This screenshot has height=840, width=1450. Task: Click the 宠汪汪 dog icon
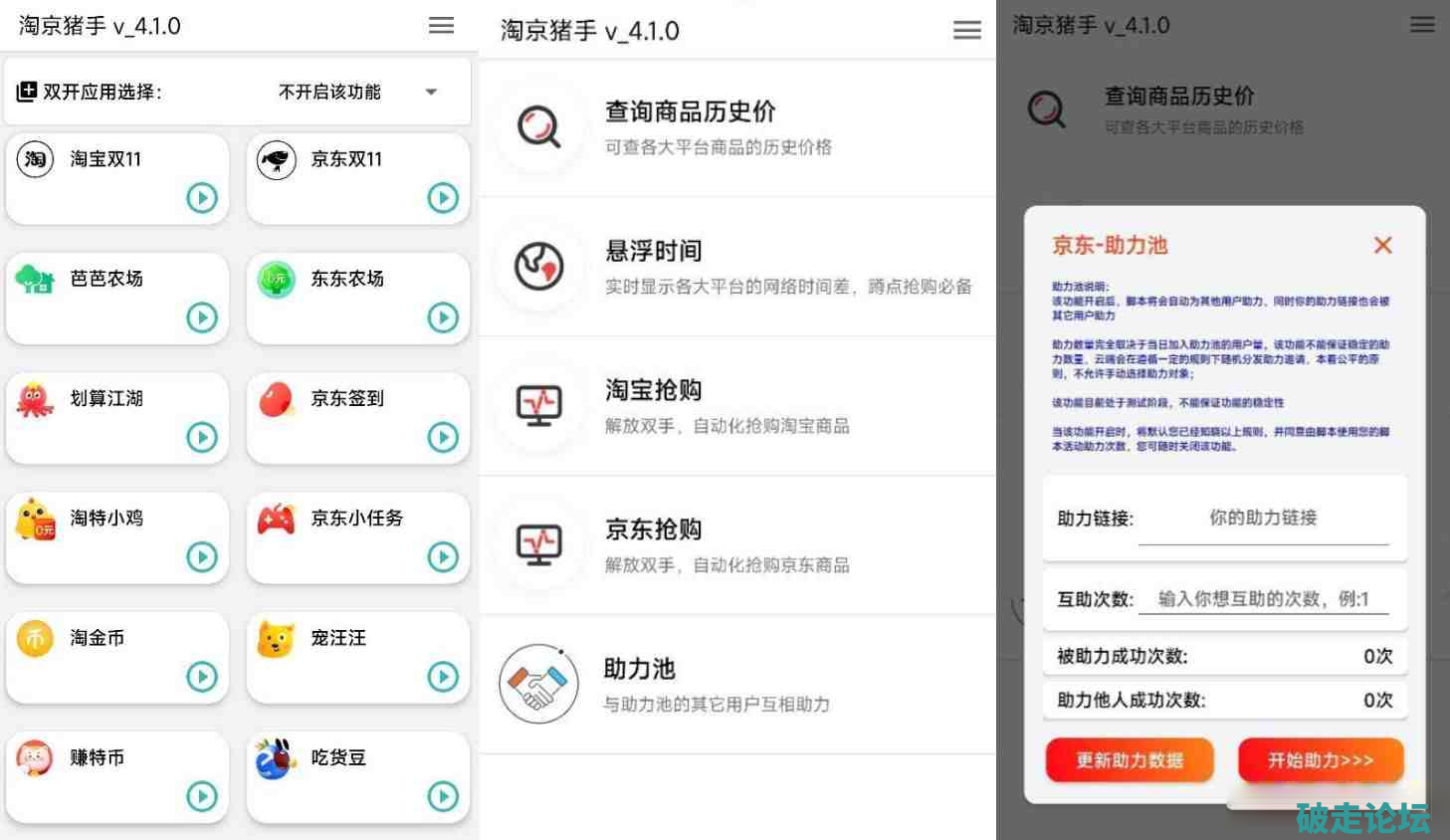(x=276, y=638)
